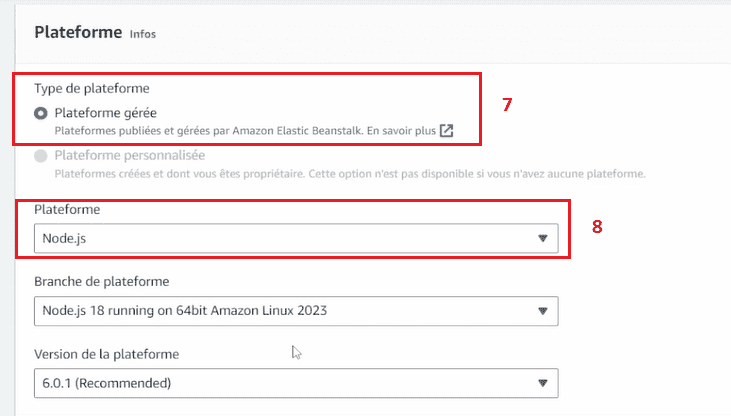Viewport: 731px width, 416px height.
Task: Click the arrow icon in the Node.js 18 branch dropdown
Action: click(x=543, y=311)
